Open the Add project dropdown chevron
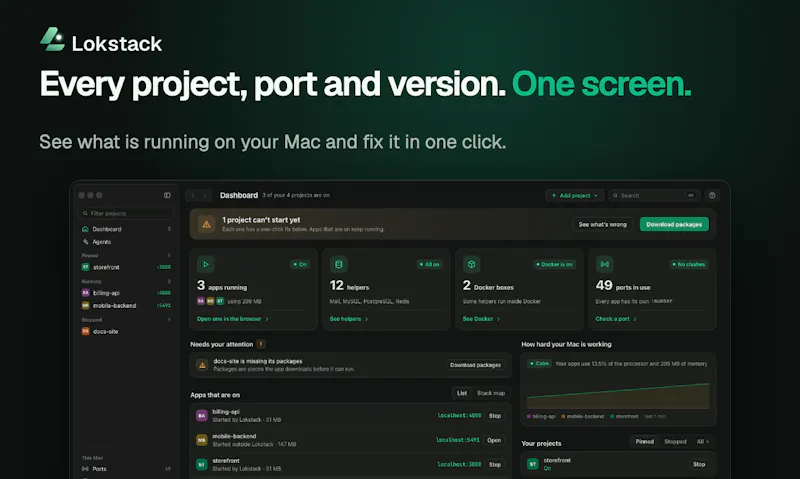800x479 pixels. click(595, 195)
